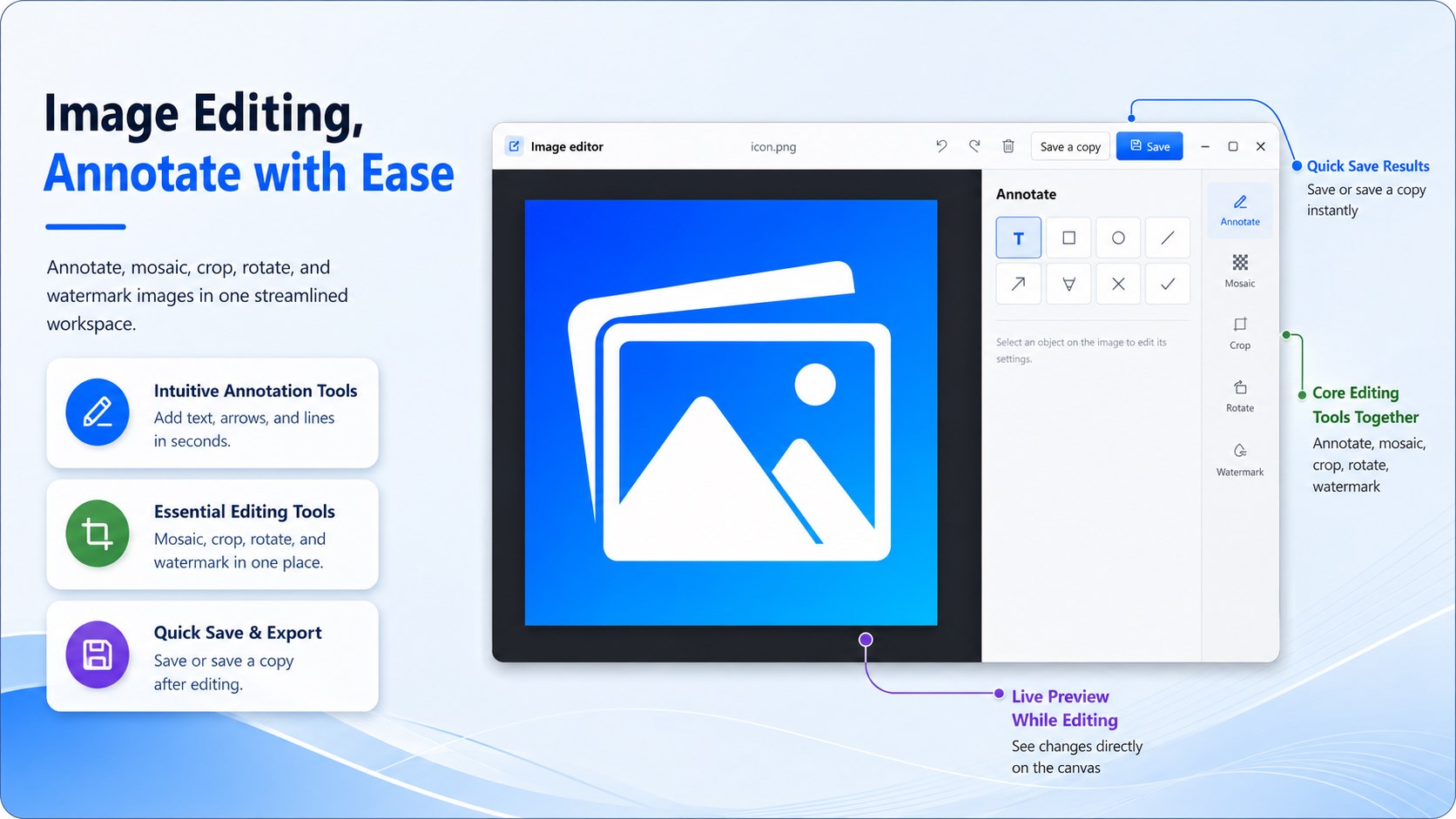Maximize the Image editor window
The height and width of the screenshot is (819, 1456).
(x=1233, y=146)
